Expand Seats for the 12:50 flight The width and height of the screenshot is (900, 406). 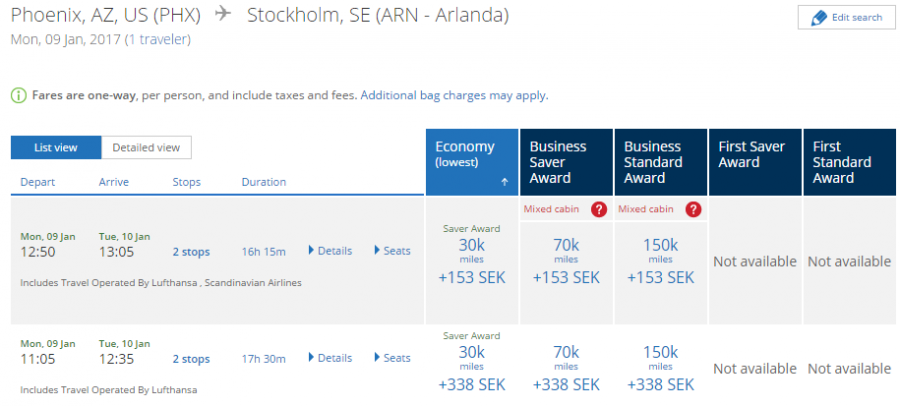coord(393,251)
